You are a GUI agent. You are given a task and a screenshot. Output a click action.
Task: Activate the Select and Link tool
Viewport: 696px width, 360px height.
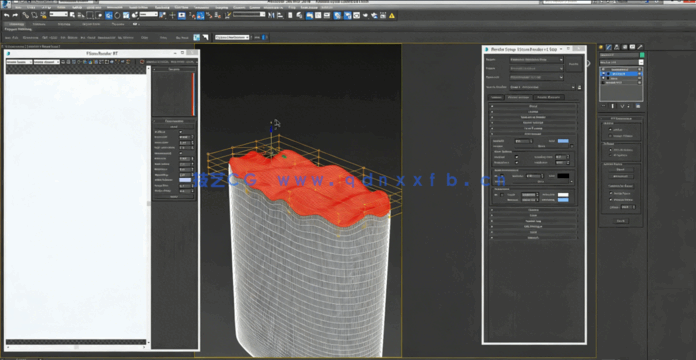25,15
